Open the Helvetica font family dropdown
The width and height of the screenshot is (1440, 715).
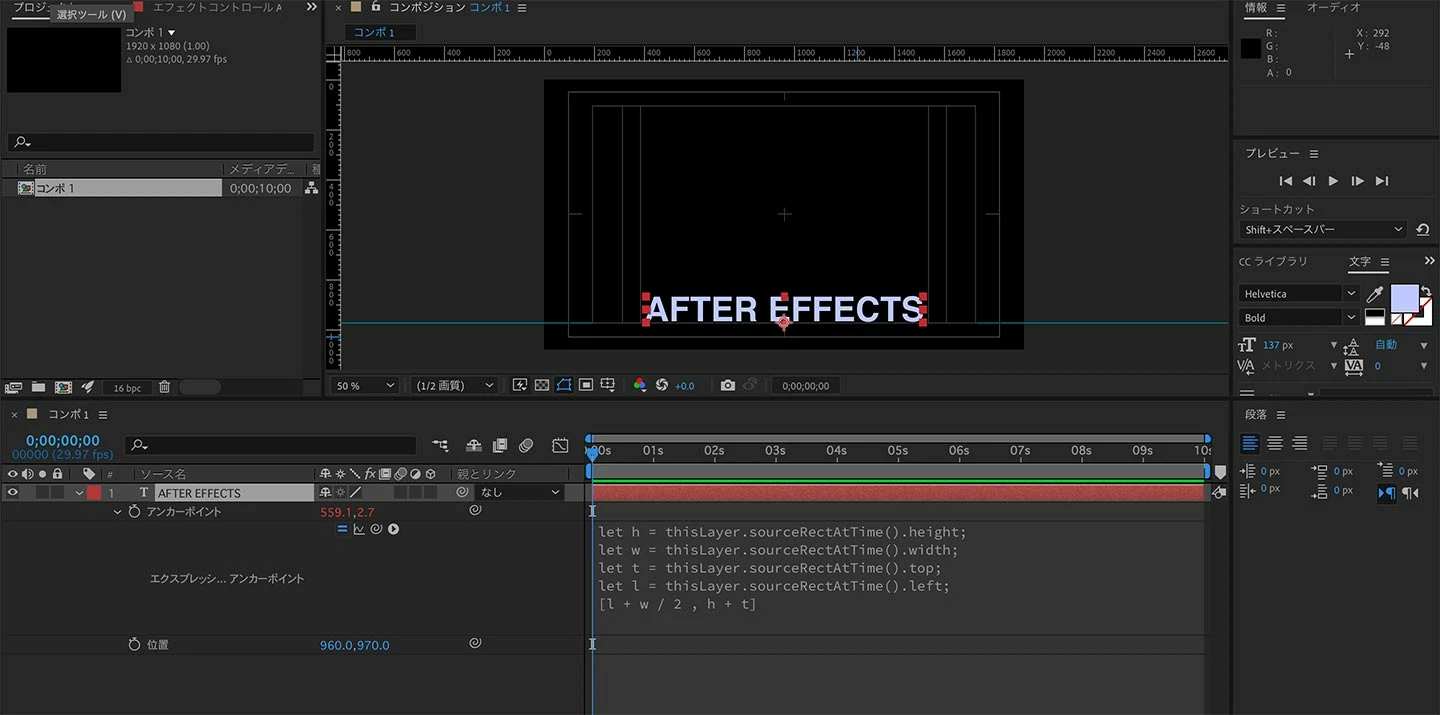point(1299,294)
